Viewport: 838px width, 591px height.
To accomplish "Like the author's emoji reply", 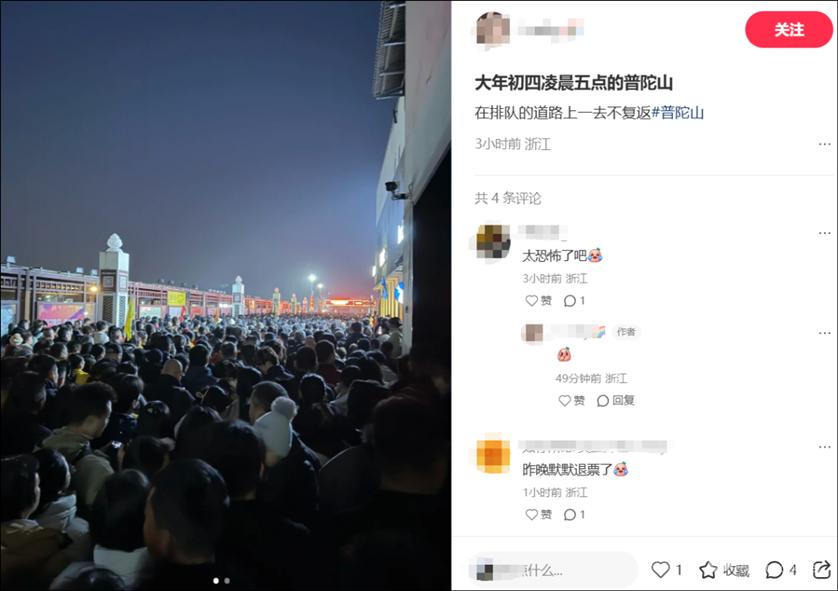I will coord(571,401).
